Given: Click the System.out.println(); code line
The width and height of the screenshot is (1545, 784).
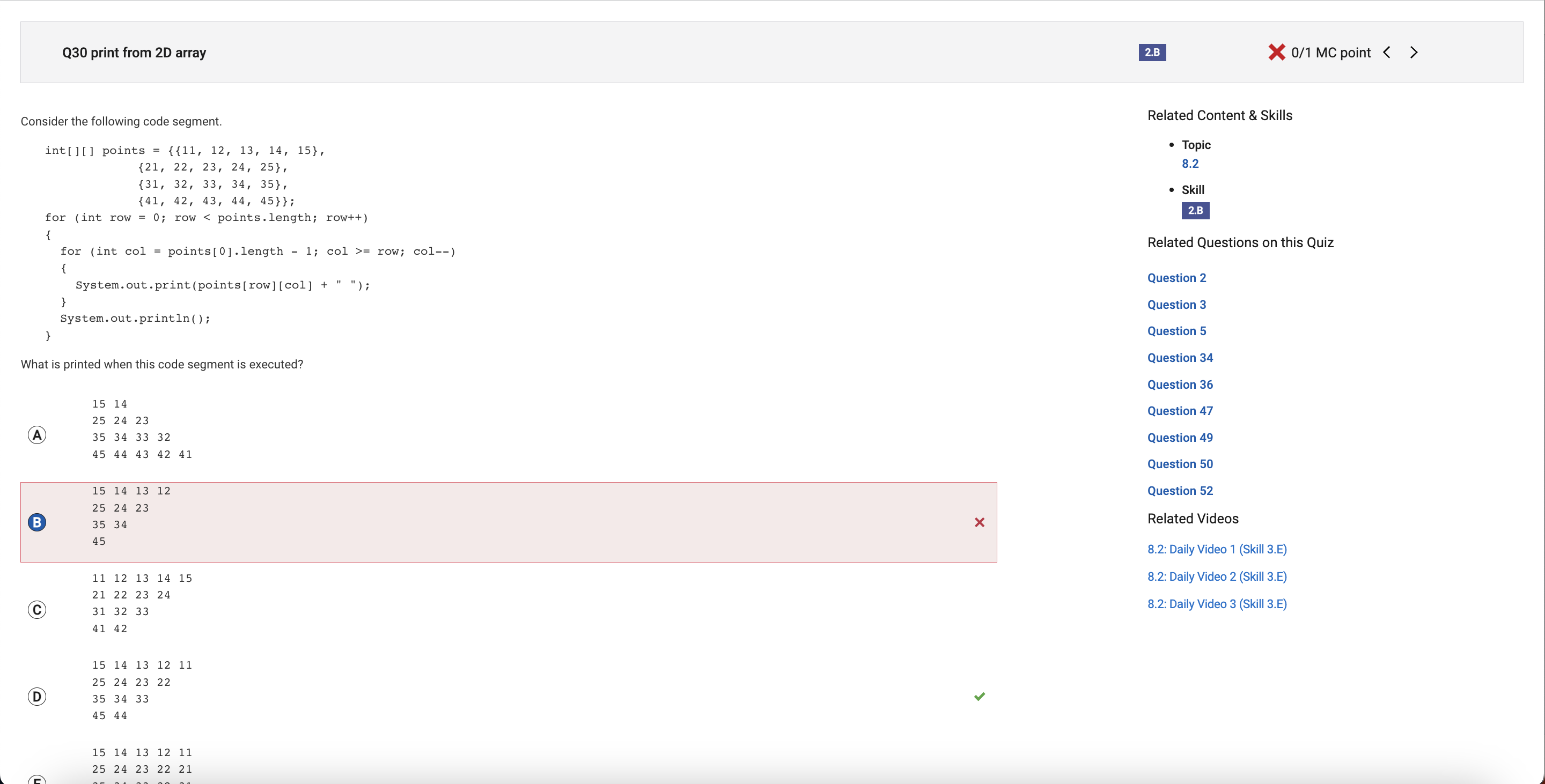Looking at the screenshot, I should pyautogui.click(x=135, y=319).
